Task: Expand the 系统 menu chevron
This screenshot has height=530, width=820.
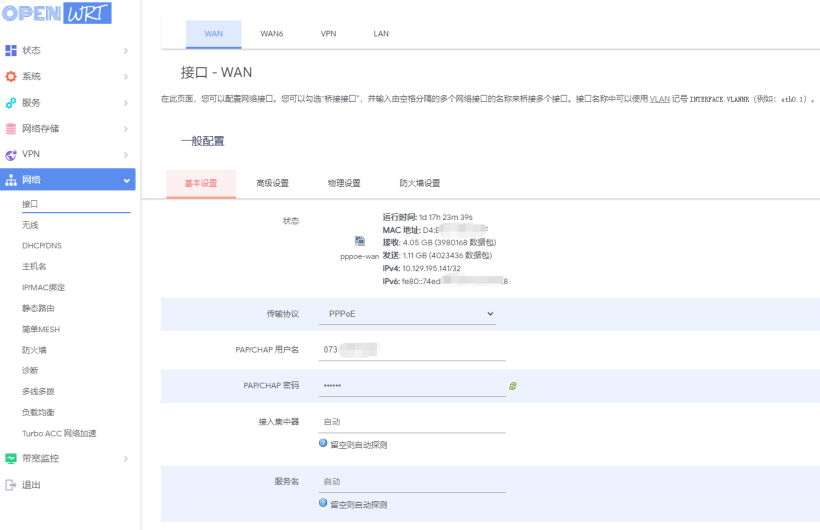Action: coord(126,77)
